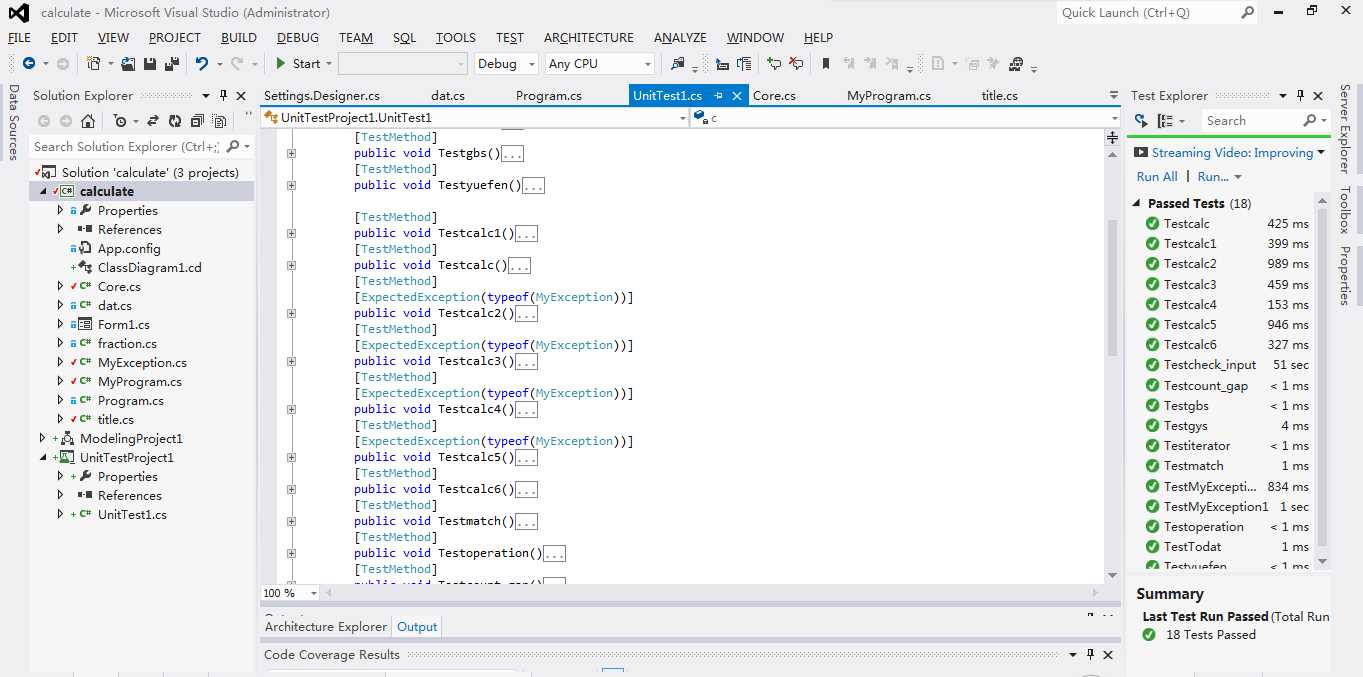Click the Refresh icon in Solution Explorer
Screen dimensions: 1363x677
click(175, 121)
